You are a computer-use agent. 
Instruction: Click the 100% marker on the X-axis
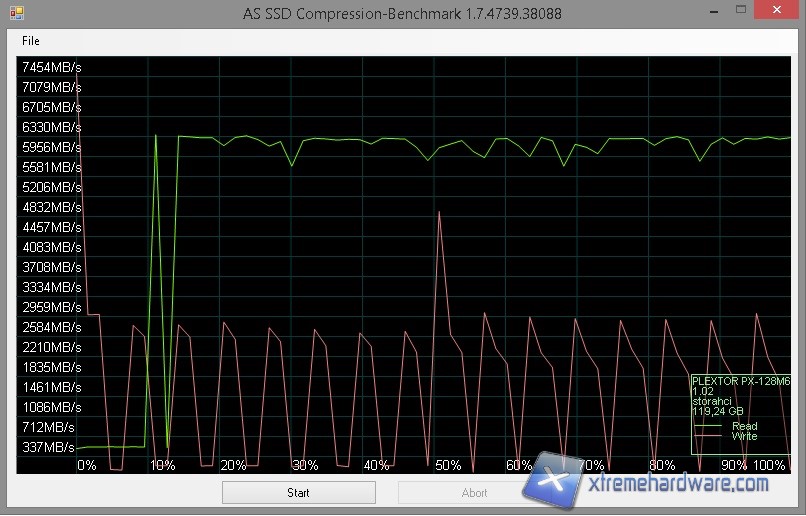[769, 466]
